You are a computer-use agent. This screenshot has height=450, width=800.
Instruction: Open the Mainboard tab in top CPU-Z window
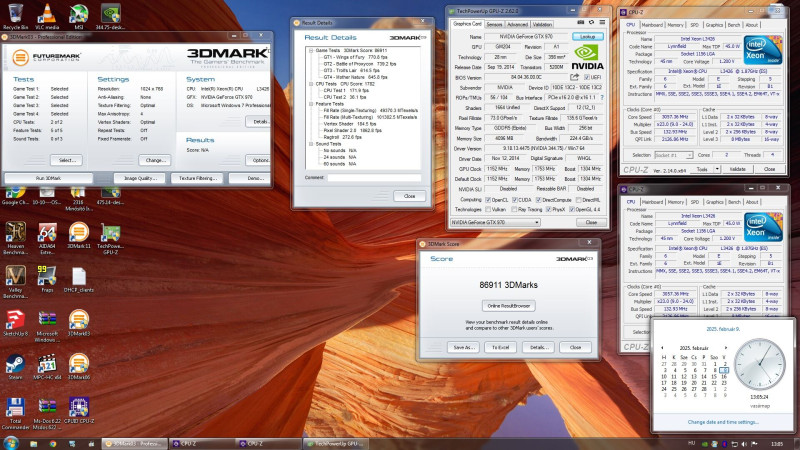tap(652, 24)
